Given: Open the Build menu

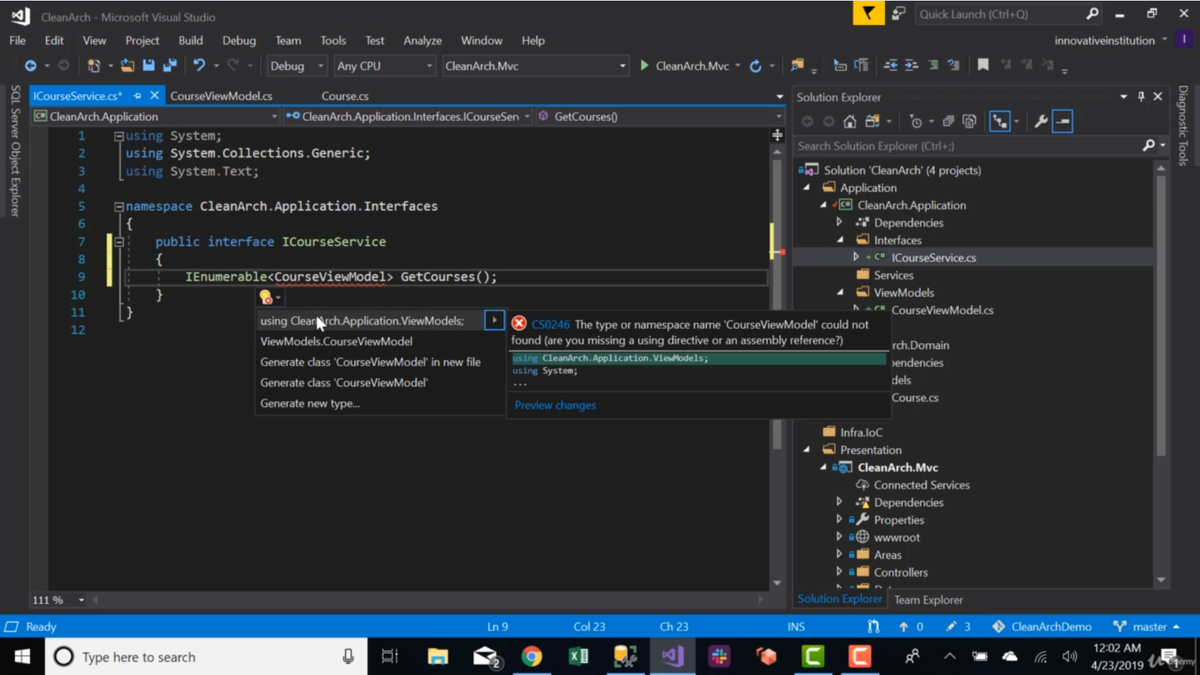Looking at the screenshot, I should (x=190, y=41).
